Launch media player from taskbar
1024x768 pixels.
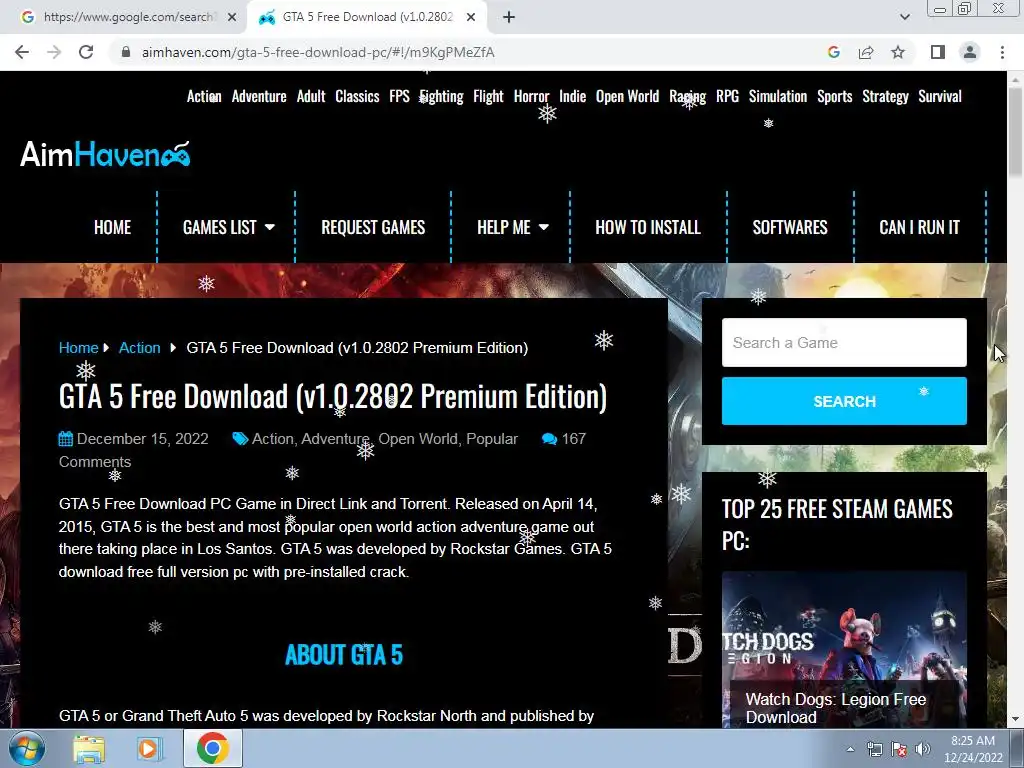[148, 748]
